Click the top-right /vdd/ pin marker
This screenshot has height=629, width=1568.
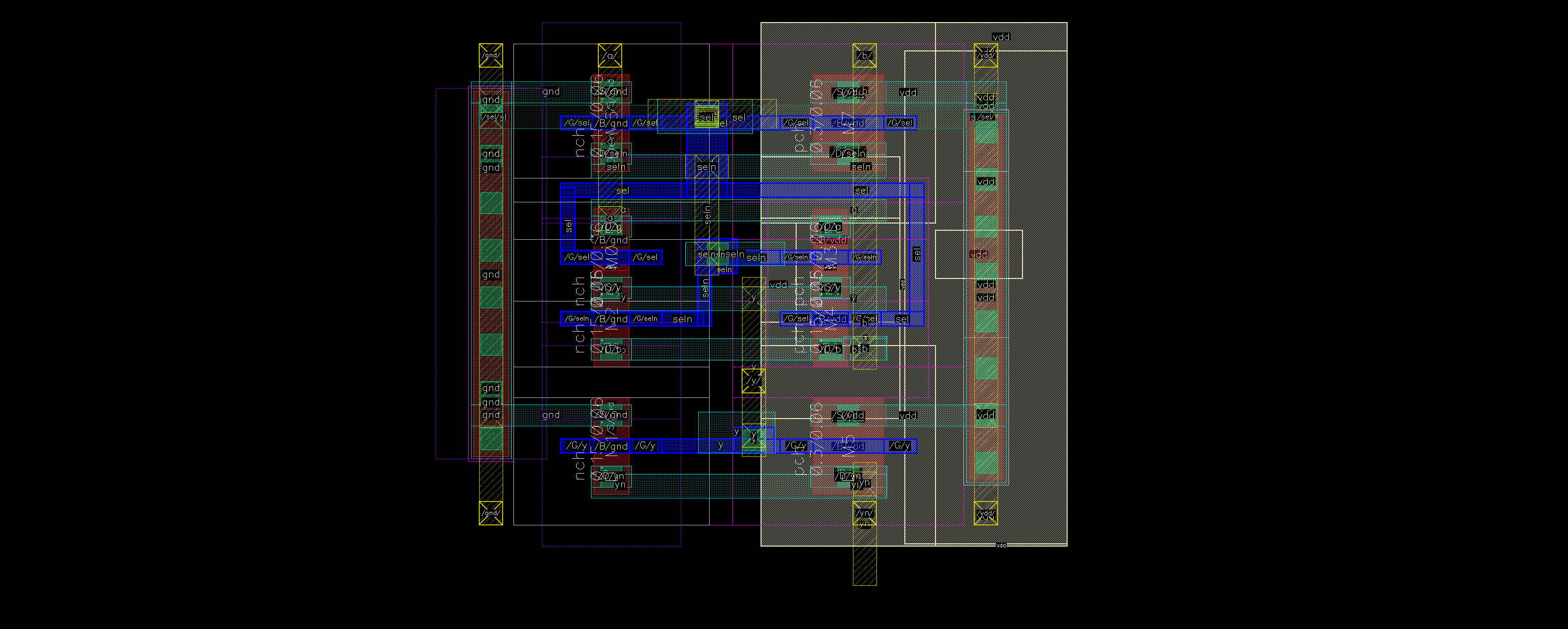click(x=986, y=55)
